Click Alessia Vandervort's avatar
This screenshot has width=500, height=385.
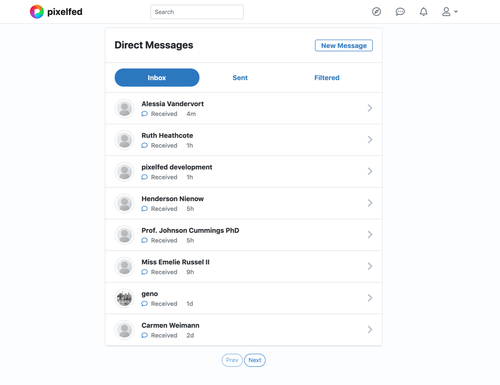click(x=124, y=108)
